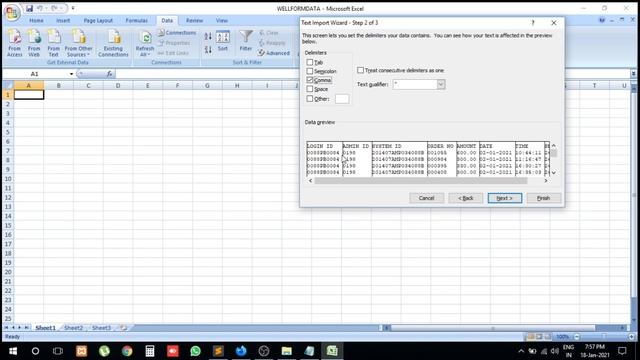Viewport: 640px width, 360px height.
Task: Click the wizard help question mark
Action: point(533,23)
